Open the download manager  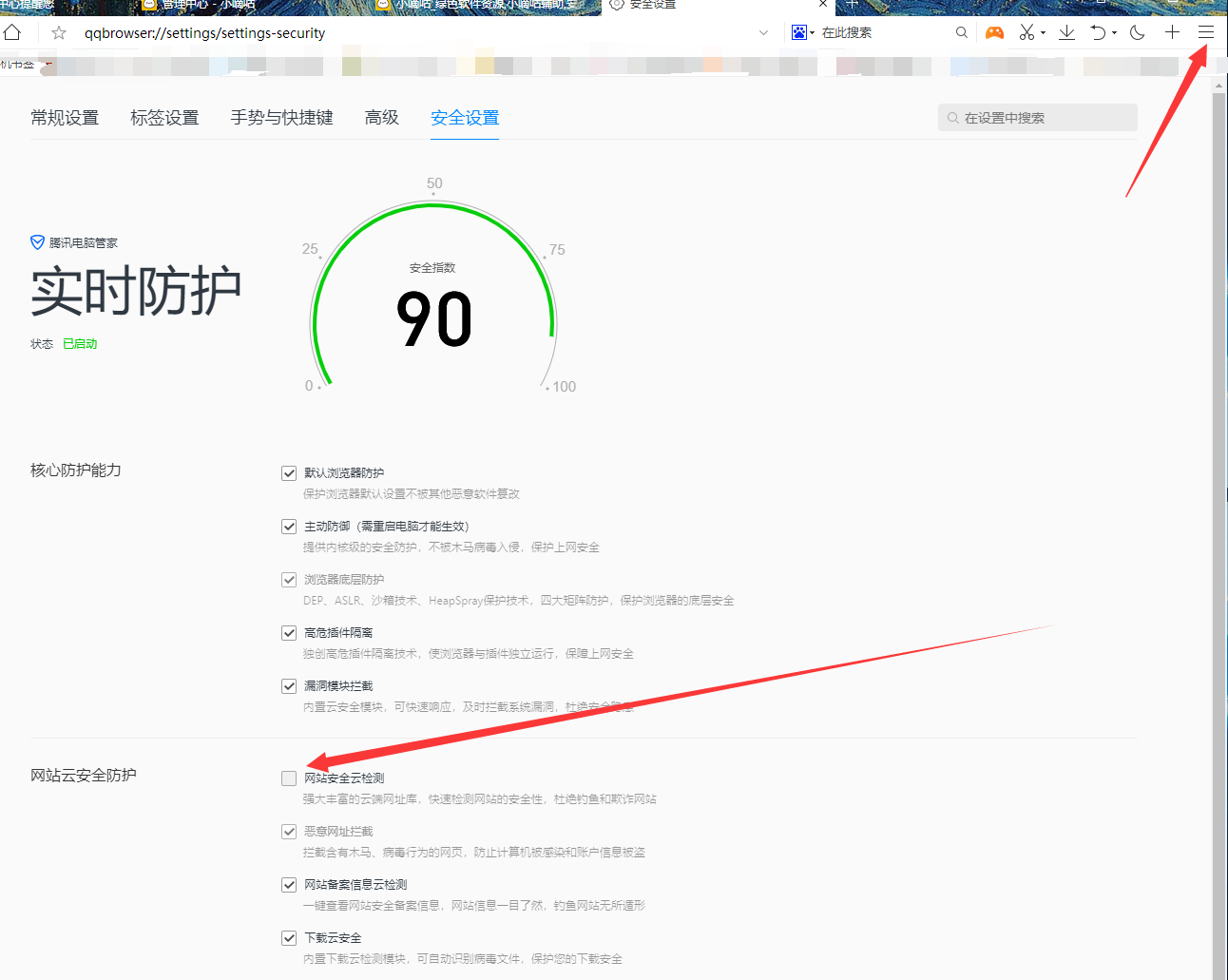click(1066, 32)
